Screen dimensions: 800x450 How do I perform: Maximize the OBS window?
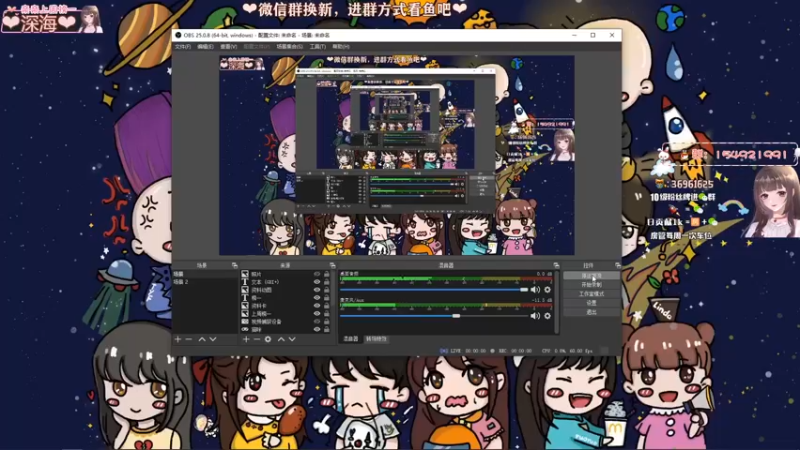point(593,35)
